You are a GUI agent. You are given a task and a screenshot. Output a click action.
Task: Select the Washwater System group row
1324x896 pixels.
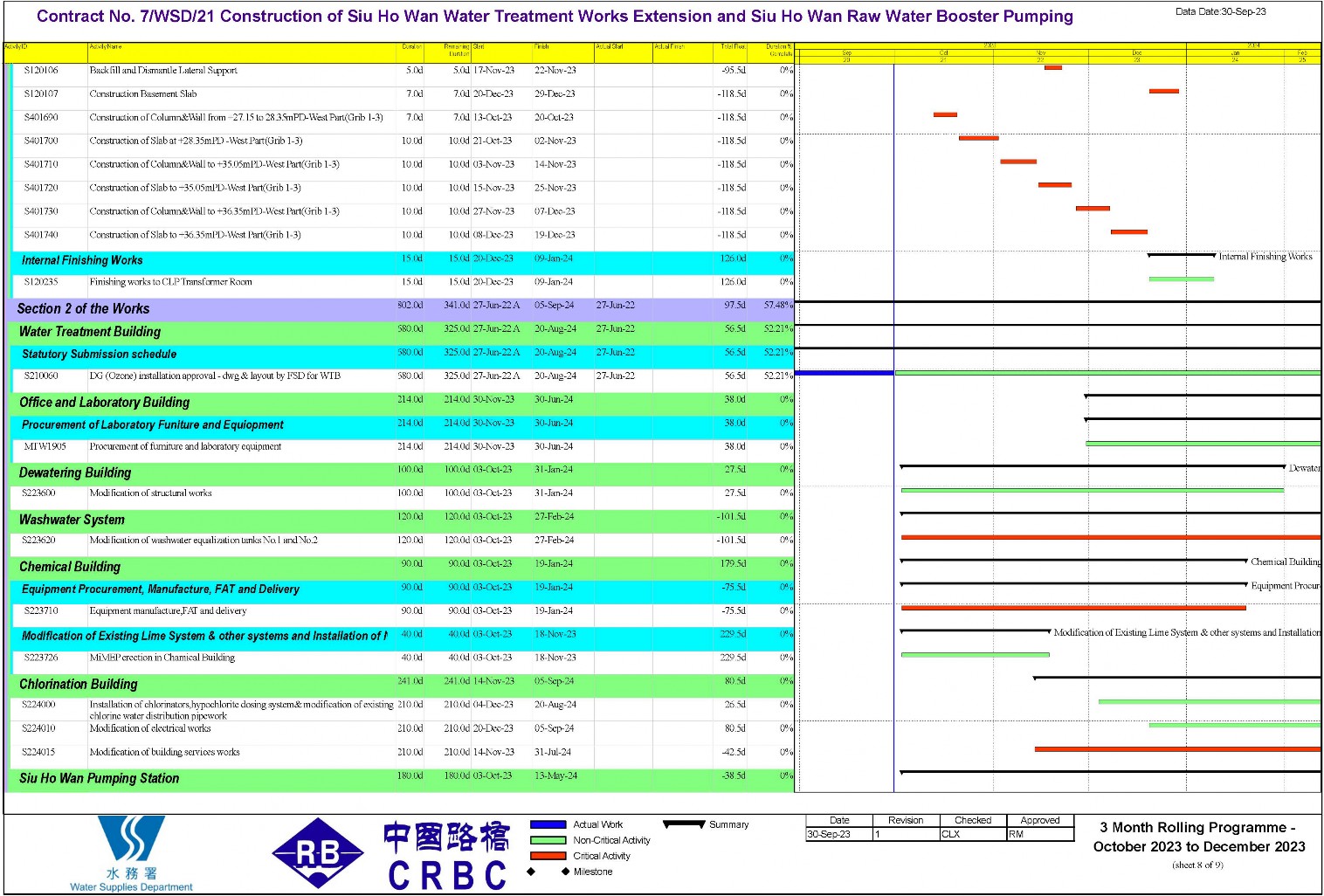(x=403, y=520)
